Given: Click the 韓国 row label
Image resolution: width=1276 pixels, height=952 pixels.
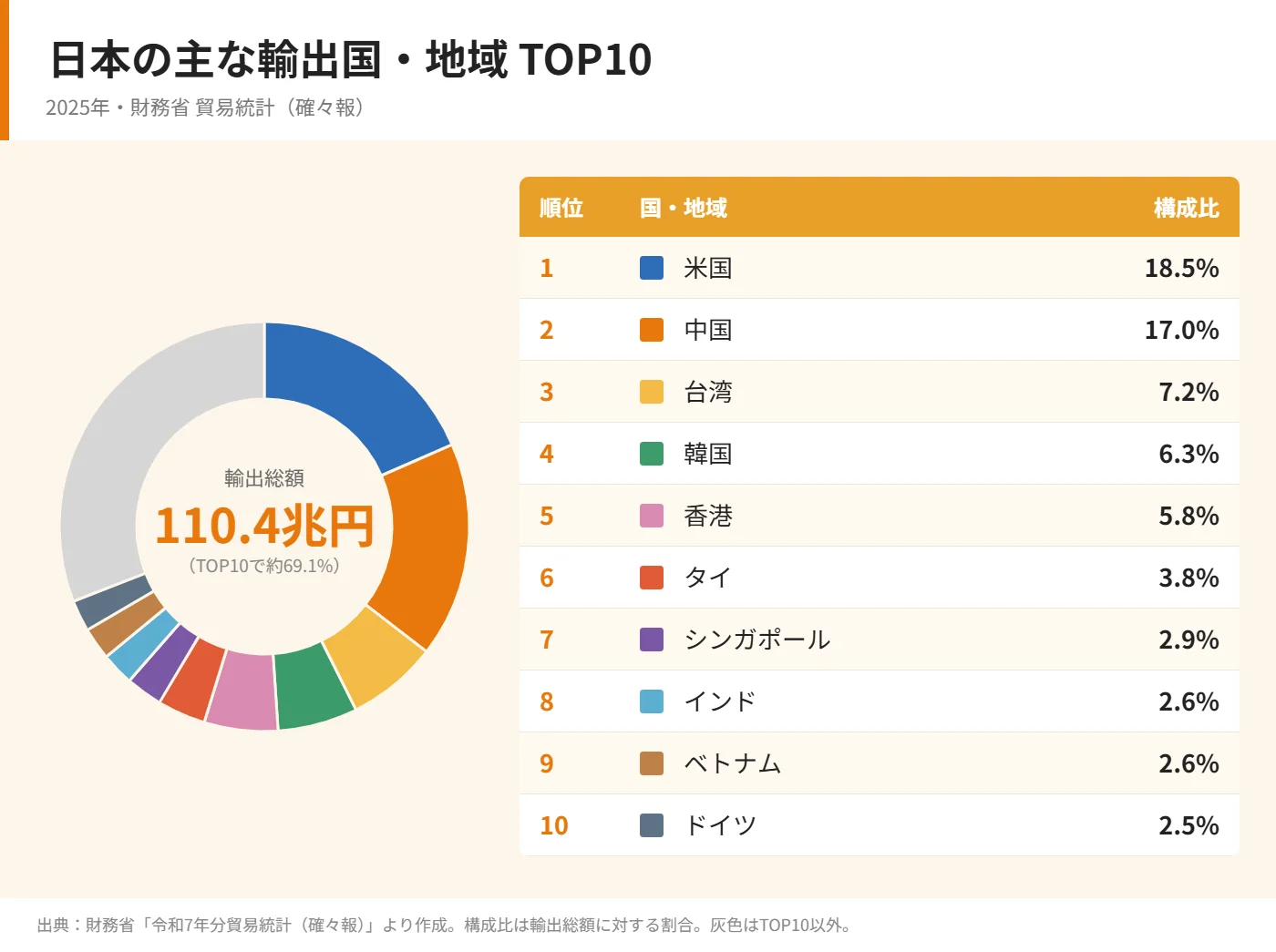Looking at the screenshot, I should pyautogui.click(x=708, y=454).
